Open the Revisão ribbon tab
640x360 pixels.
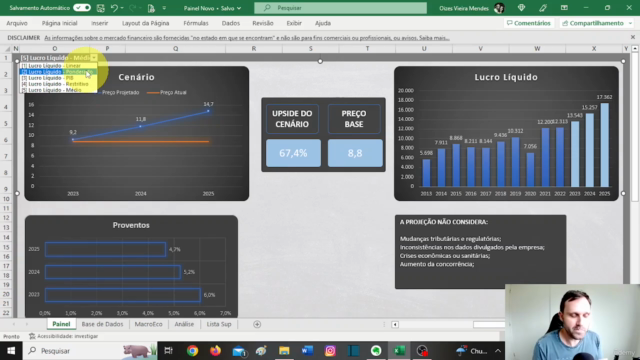click(x=263, y=23)
